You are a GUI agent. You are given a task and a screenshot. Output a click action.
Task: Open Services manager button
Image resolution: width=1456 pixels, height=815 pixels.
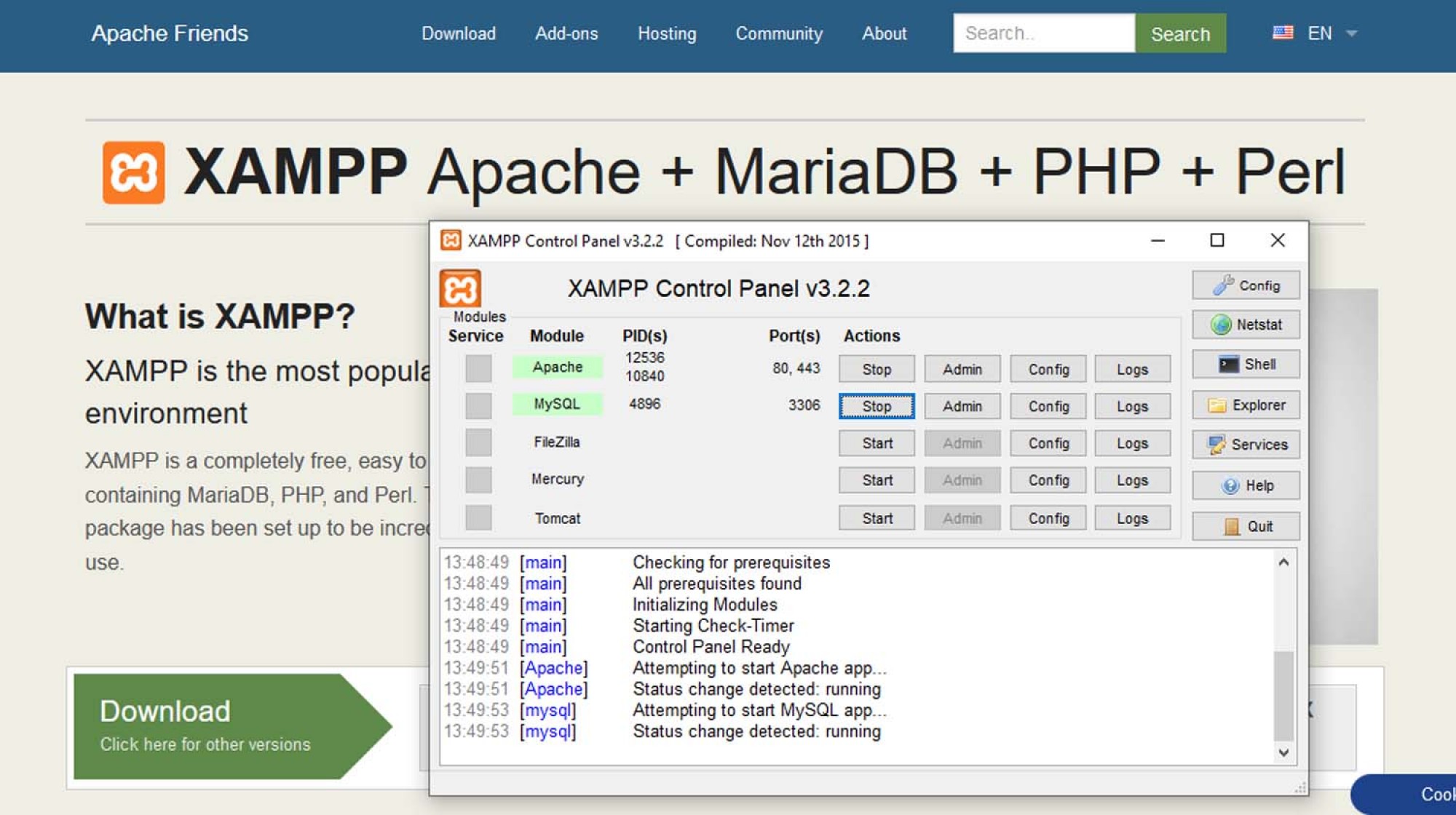point(1246,445)
